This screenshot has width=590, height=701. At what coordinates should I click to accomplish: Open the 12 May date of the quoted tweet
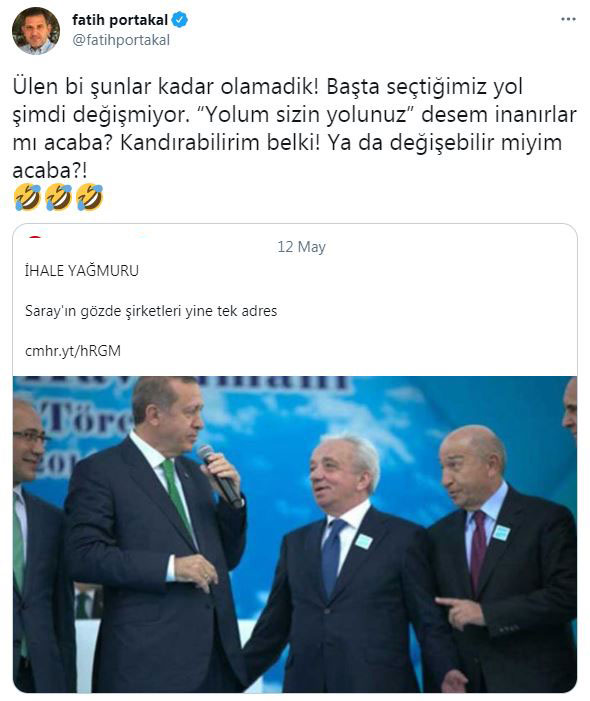pos(301,247)
